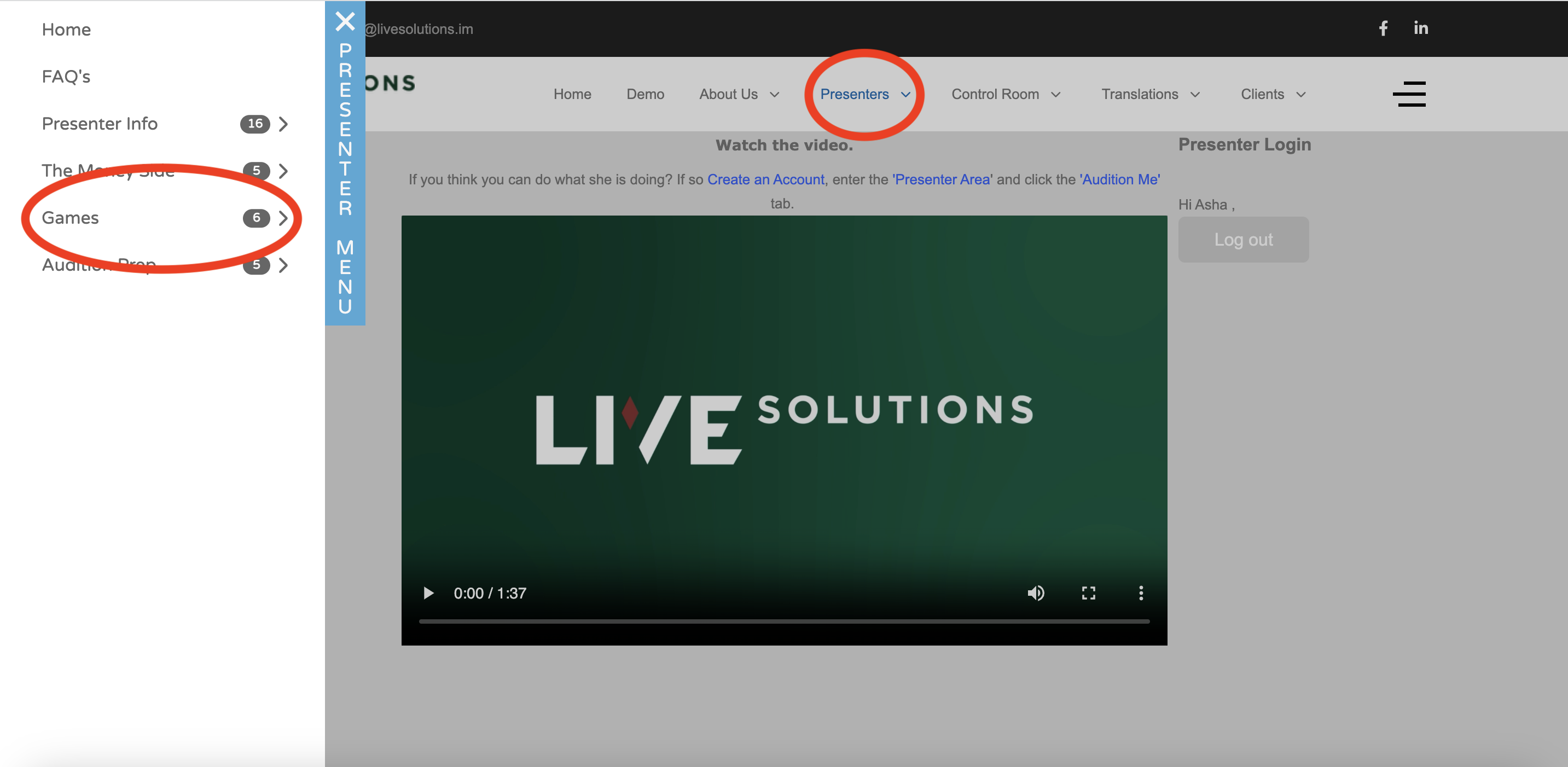The height and width of the screenshot is (767, 1568).
Task: Click the Log out button
Action: pos(1243,240)
